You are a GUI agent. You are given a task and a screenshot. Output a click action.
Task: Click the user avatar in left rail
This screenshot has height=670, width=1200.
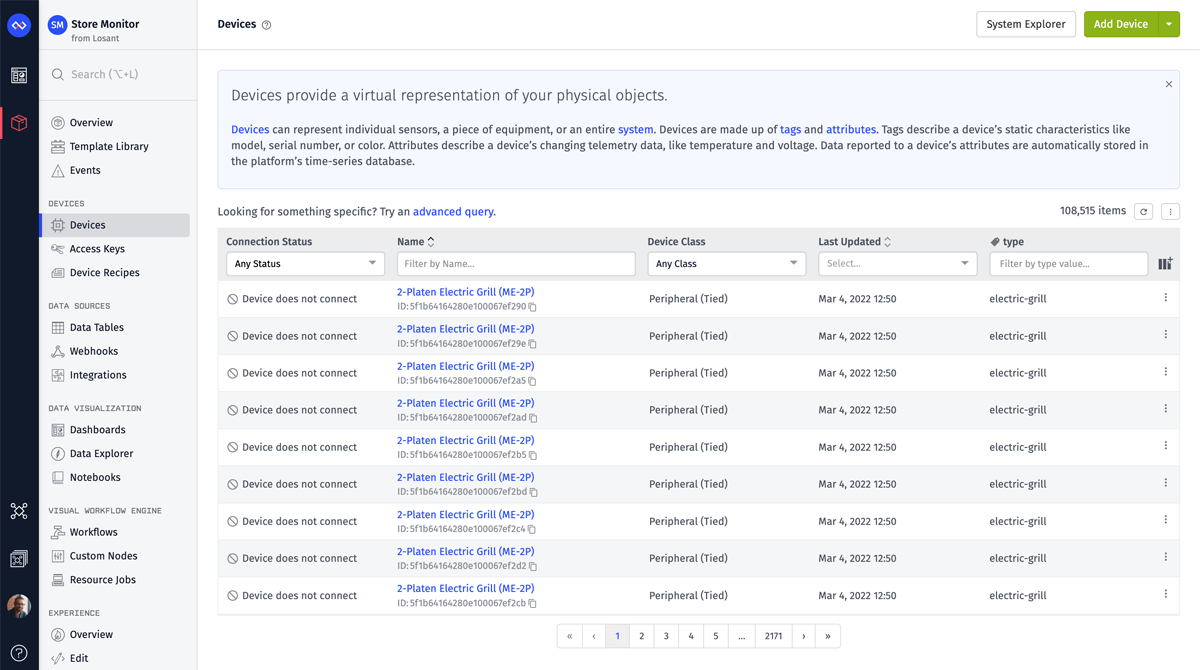[x=19, y=605]
